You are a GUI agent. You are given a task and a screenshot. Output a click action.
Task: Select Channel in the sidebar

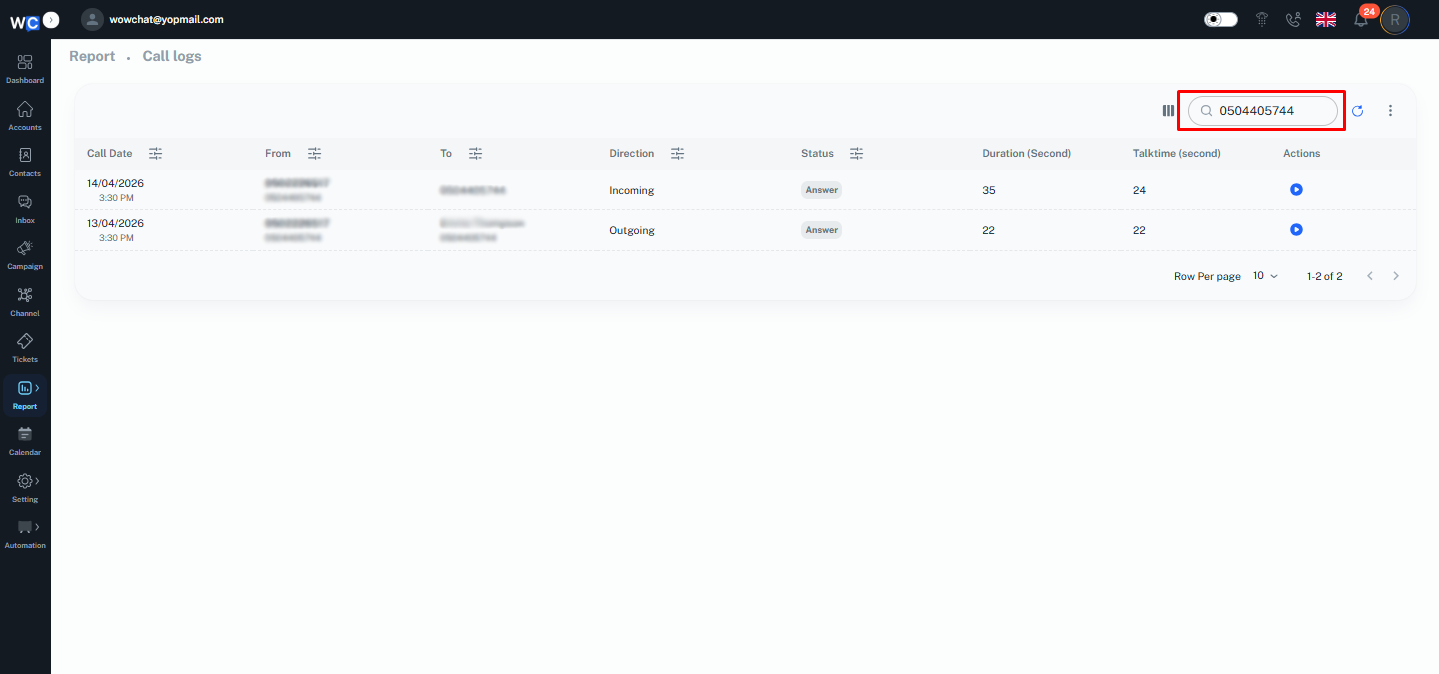pos(25,301)
